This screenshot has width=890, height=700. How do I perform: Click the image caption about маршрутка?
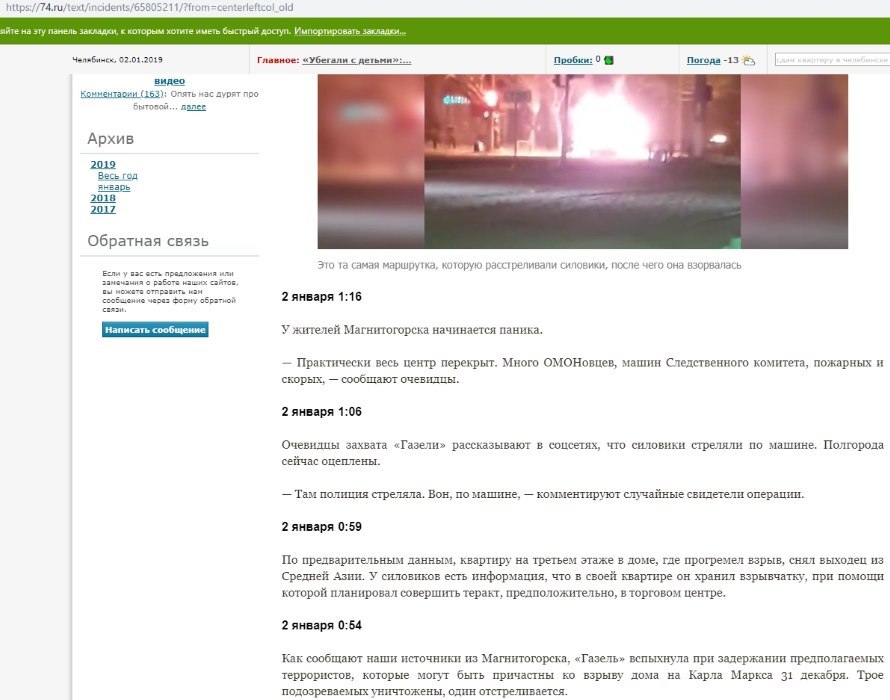(x=529, y=265)
